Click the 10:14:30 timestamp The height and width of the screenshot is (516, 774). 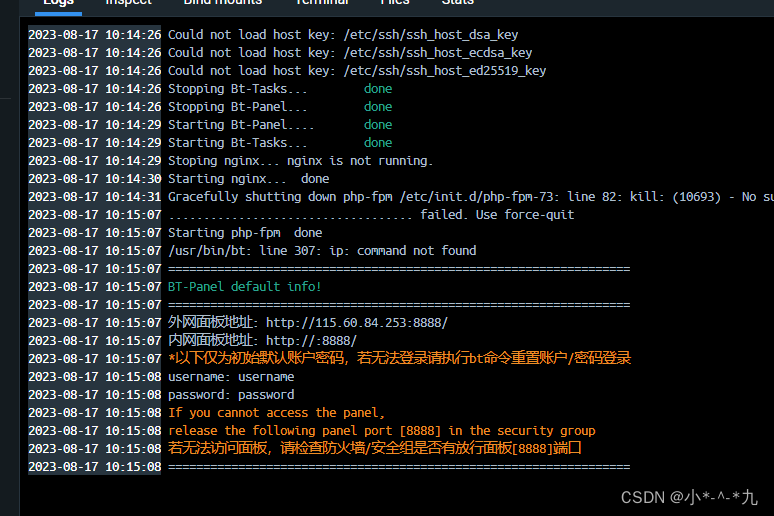pyautogui.click(x=95, y=179)
